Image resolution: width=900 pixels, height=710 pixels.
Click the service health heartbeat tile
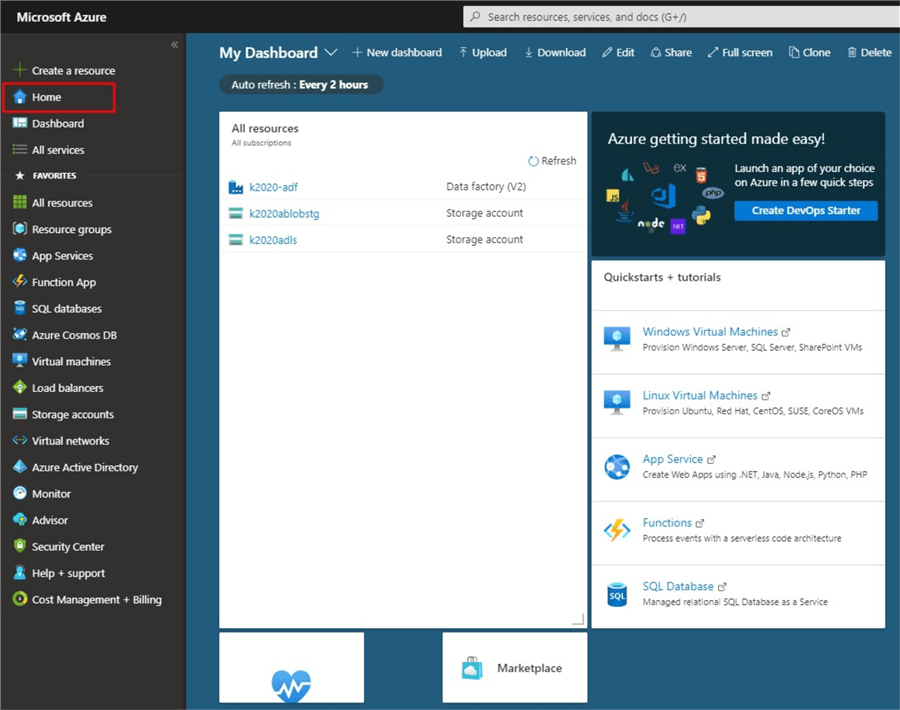pyautogui.click(x=292, y=668)
